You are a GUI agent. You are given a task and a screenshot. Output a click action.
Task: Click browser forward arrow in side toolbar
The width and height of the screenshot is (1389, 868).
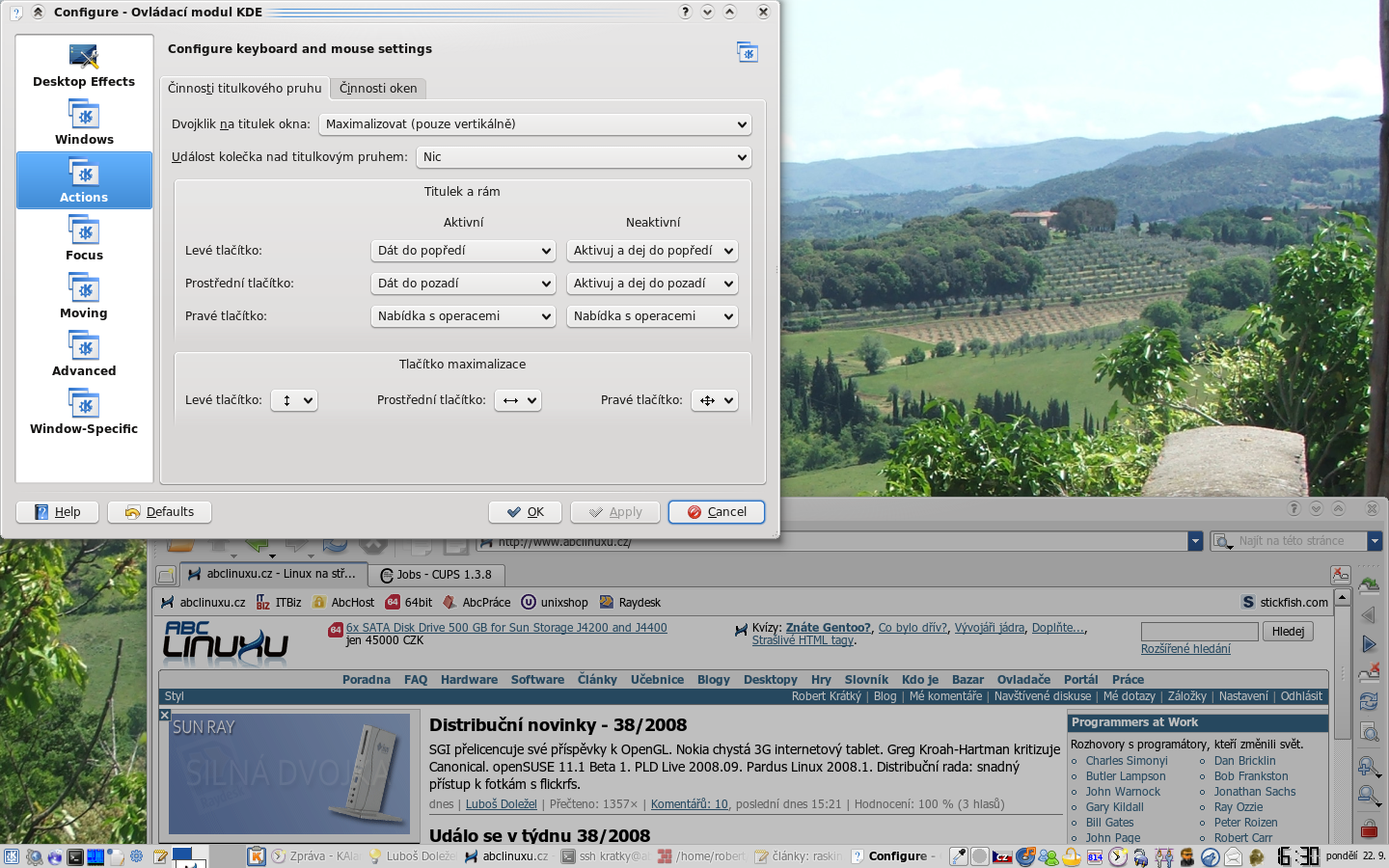click(x=1369, y=643)
